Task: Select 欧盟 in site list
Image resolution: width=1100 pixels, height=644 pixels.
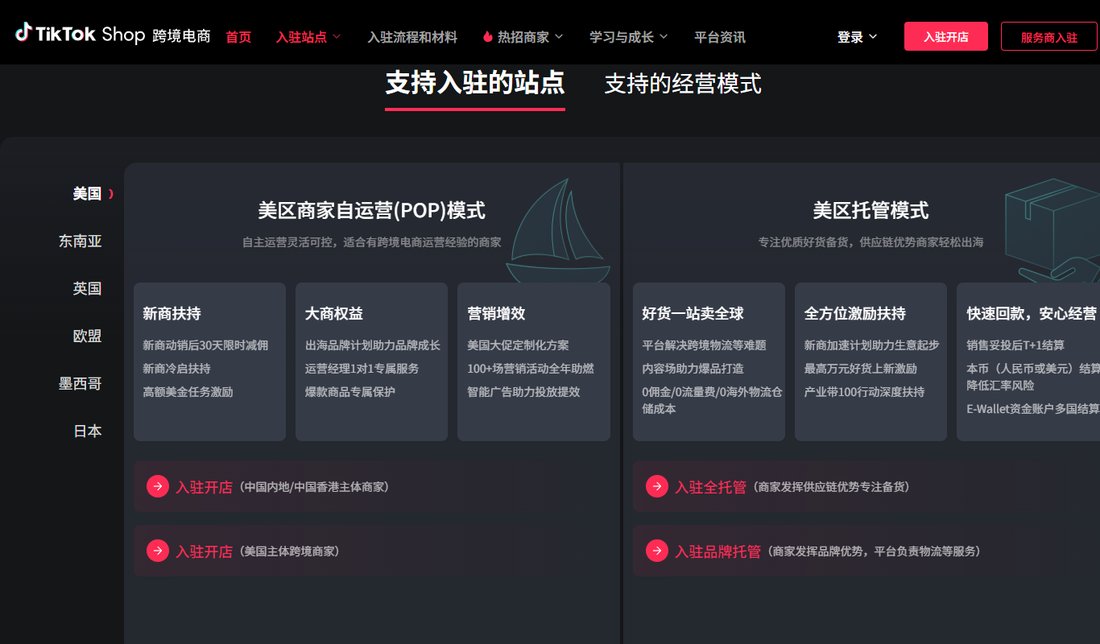Action: (87, 336)
